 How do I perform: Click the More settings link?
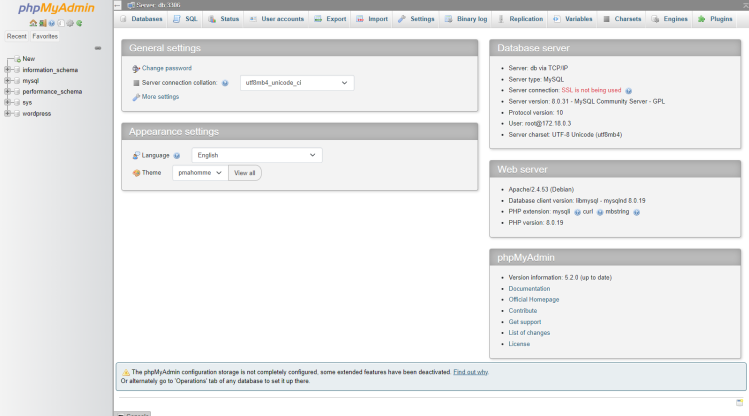[160, 96]
